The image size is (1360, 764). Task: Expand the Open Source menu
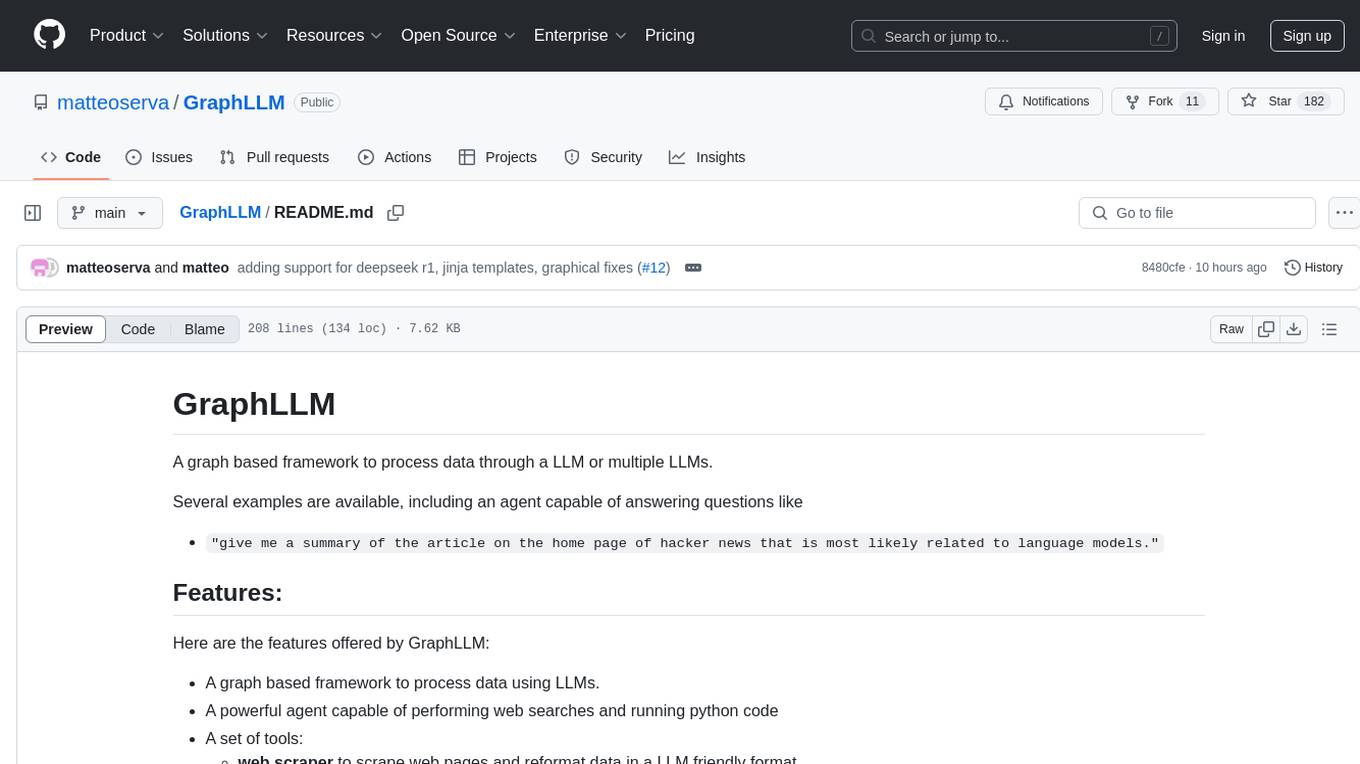tap(458, 35)
